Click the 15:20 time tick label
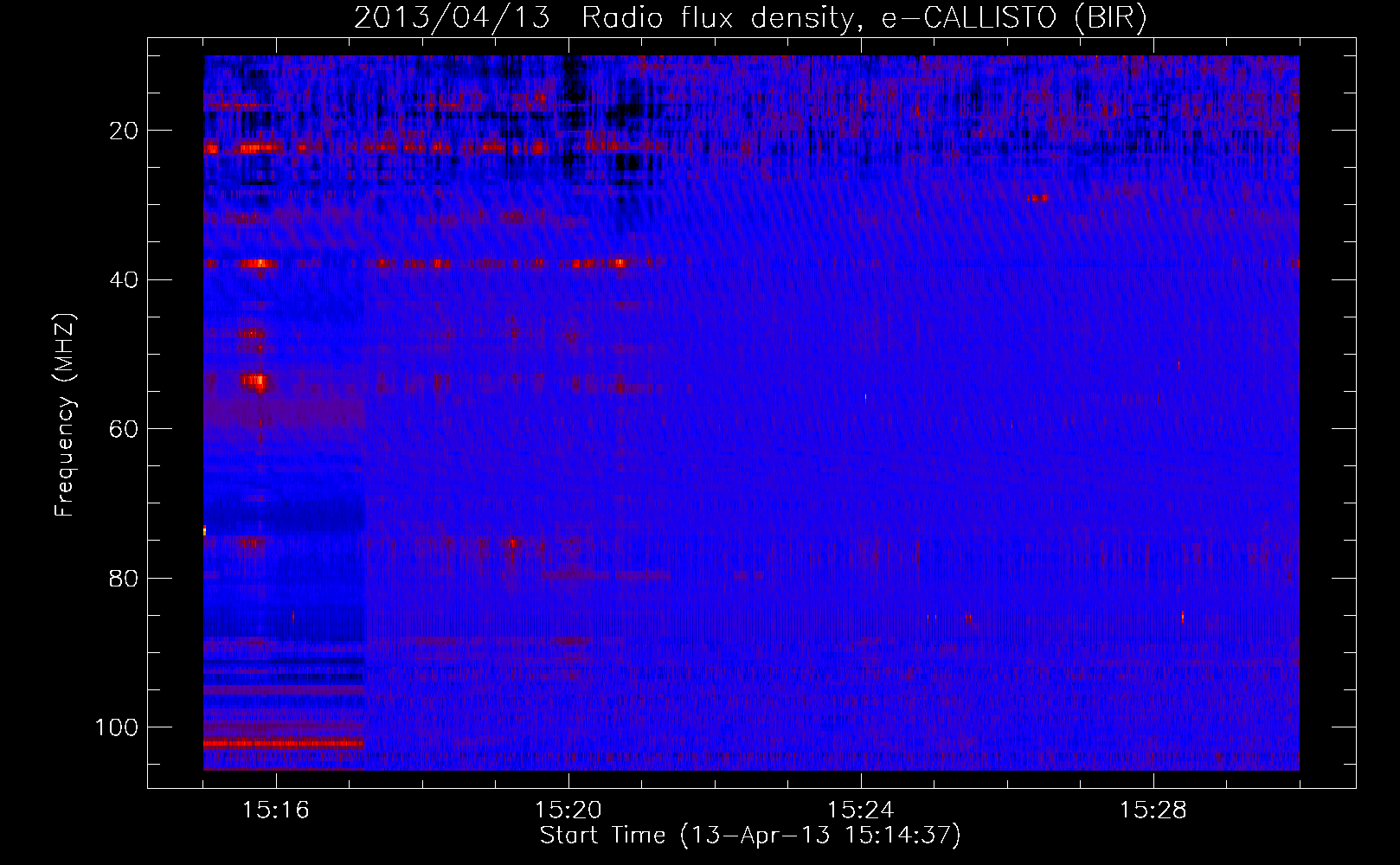Screen dimensions: 1400x865 [568, 810]
